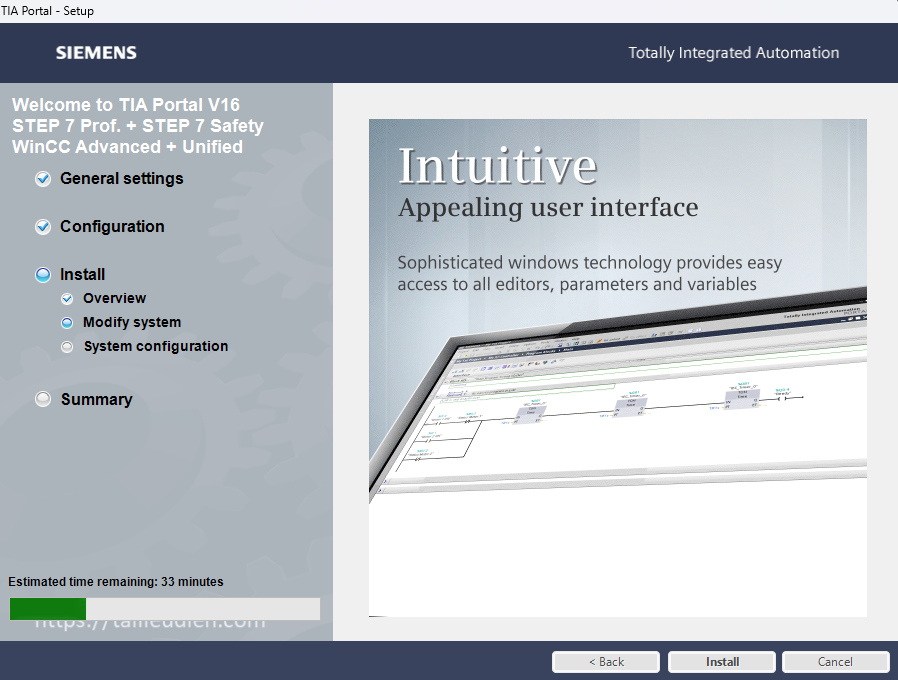Jump to the Summary step
Screen dimensions: 898x680
point(96,399)
